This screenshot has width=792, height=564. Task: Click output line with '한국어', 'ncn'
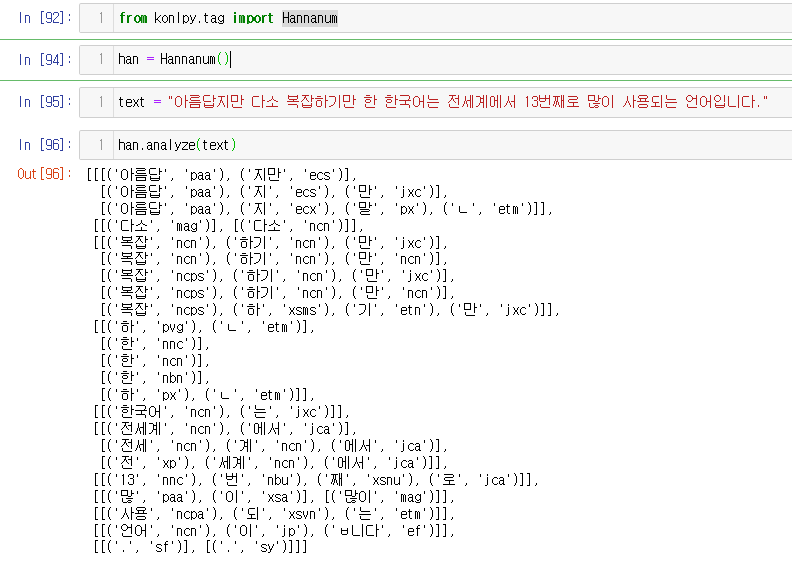(221, 412)
